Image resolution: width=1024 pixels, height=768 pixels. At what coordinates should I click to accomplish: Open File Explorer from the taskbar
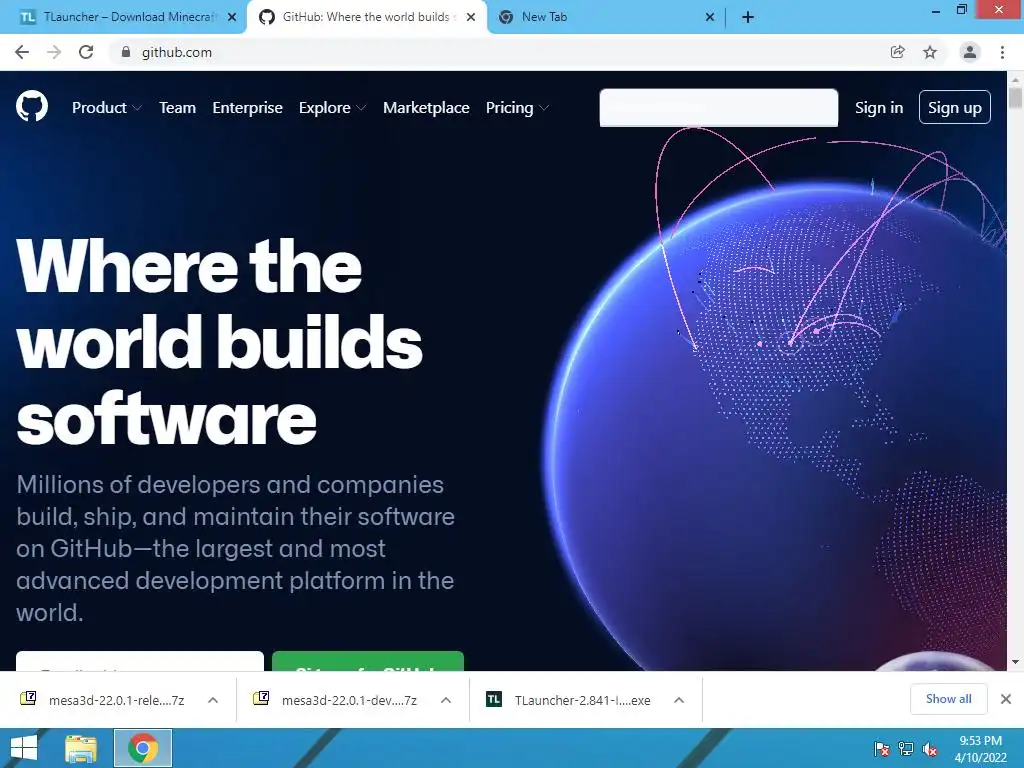coord(80,748)
